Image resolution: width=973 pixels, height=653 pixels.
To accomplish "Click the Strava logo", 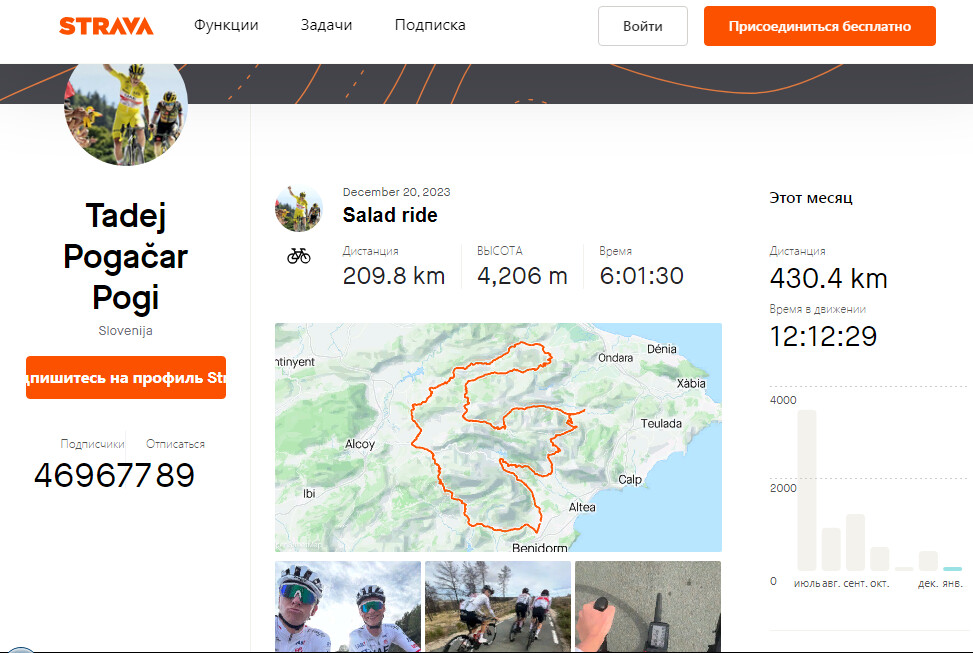I will [106, 26].
